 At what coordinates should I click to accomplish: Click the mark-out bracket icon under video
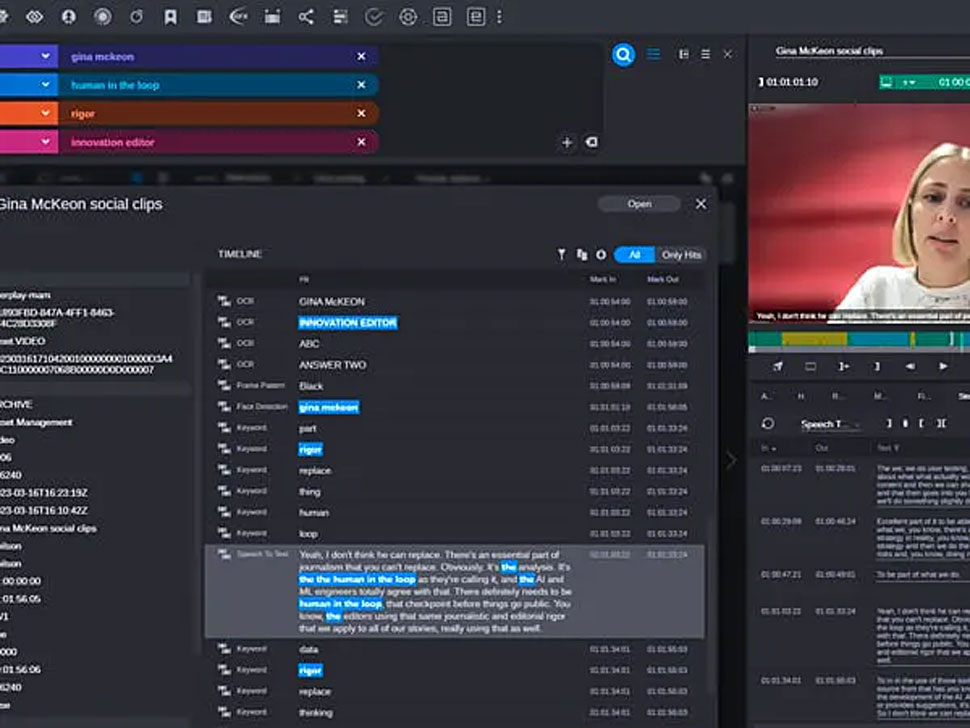point(877,366)
